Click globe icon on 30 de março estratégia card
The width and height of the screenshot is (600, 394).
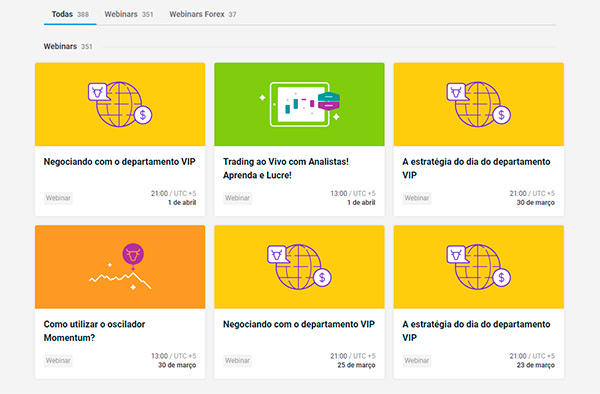(478, 104)
